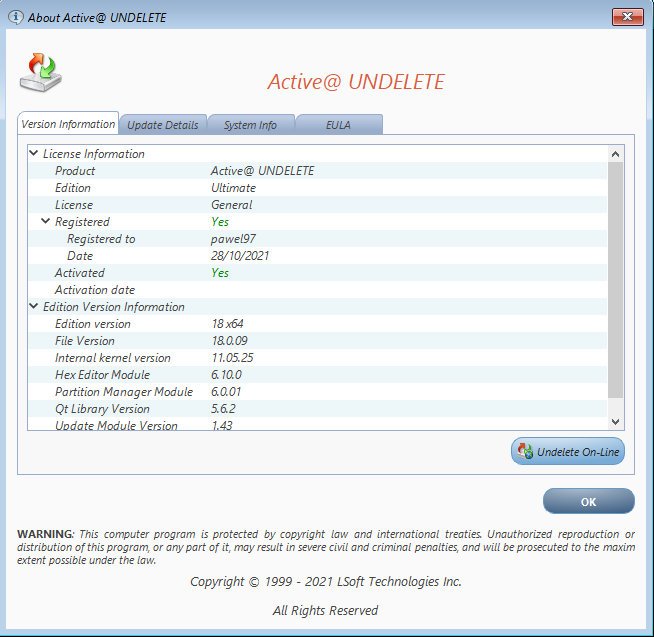Click the scrollbar down arrow
The width and height of the screenshot is (654, 637).
(615, 422)
